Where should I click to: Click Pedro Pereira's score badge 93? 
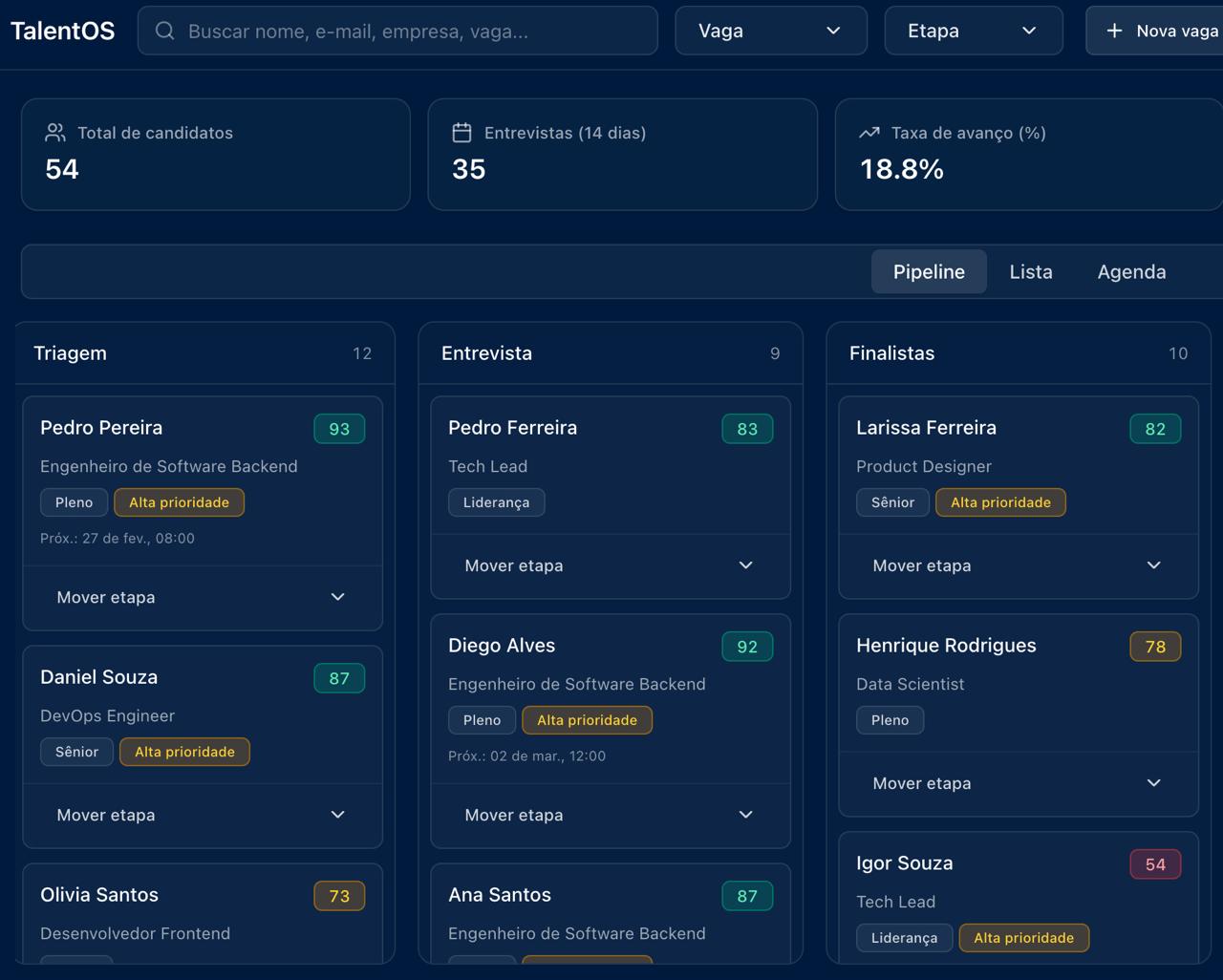pyautogui.click(x=339, y=429)
